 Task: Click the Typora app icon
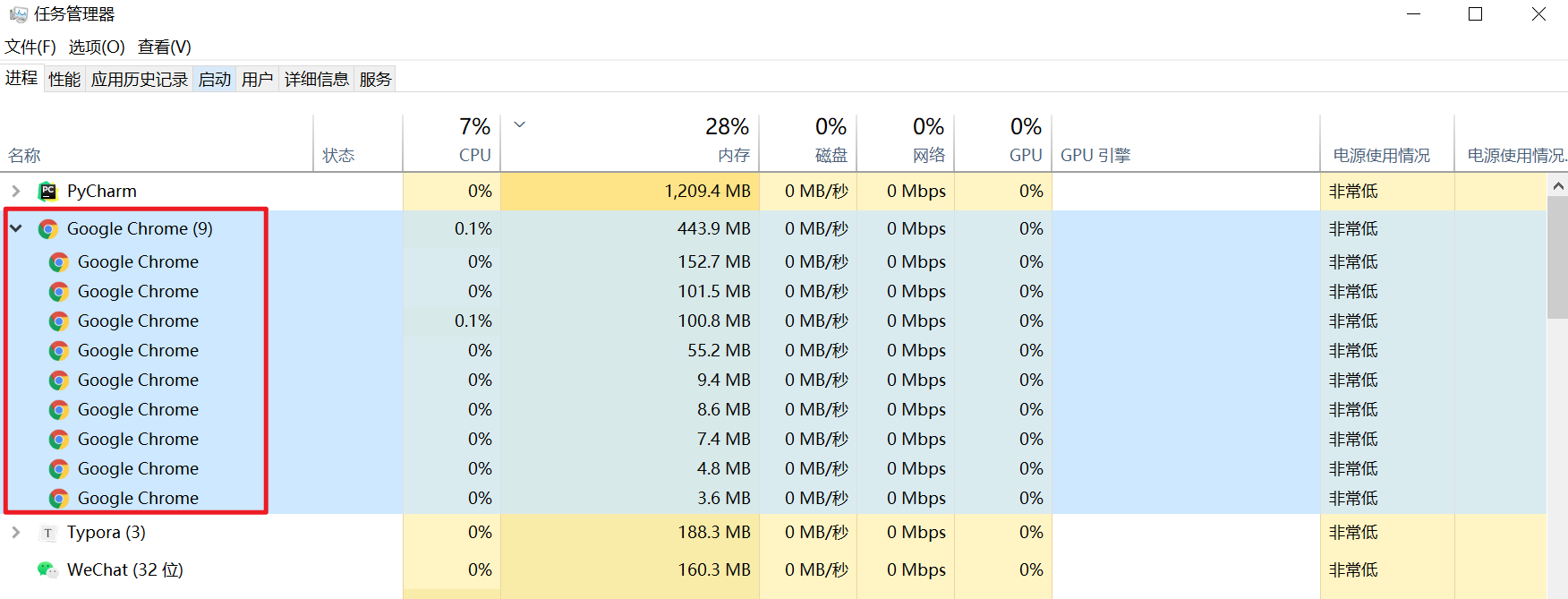(47, 534)
